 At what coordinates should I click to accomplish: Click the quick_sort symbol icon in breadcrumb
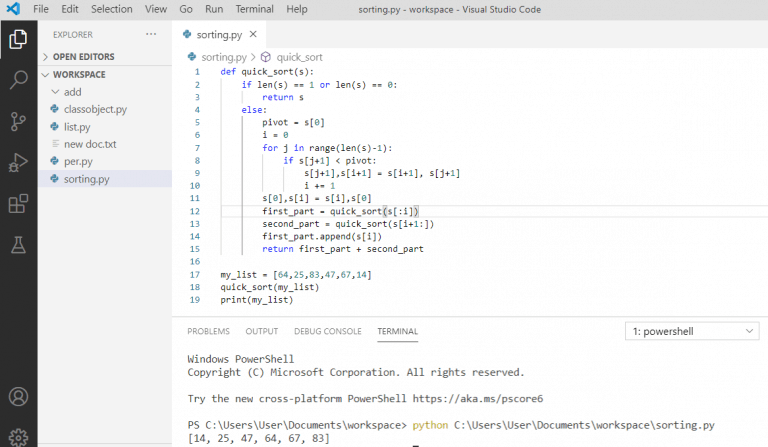[265, 57]
